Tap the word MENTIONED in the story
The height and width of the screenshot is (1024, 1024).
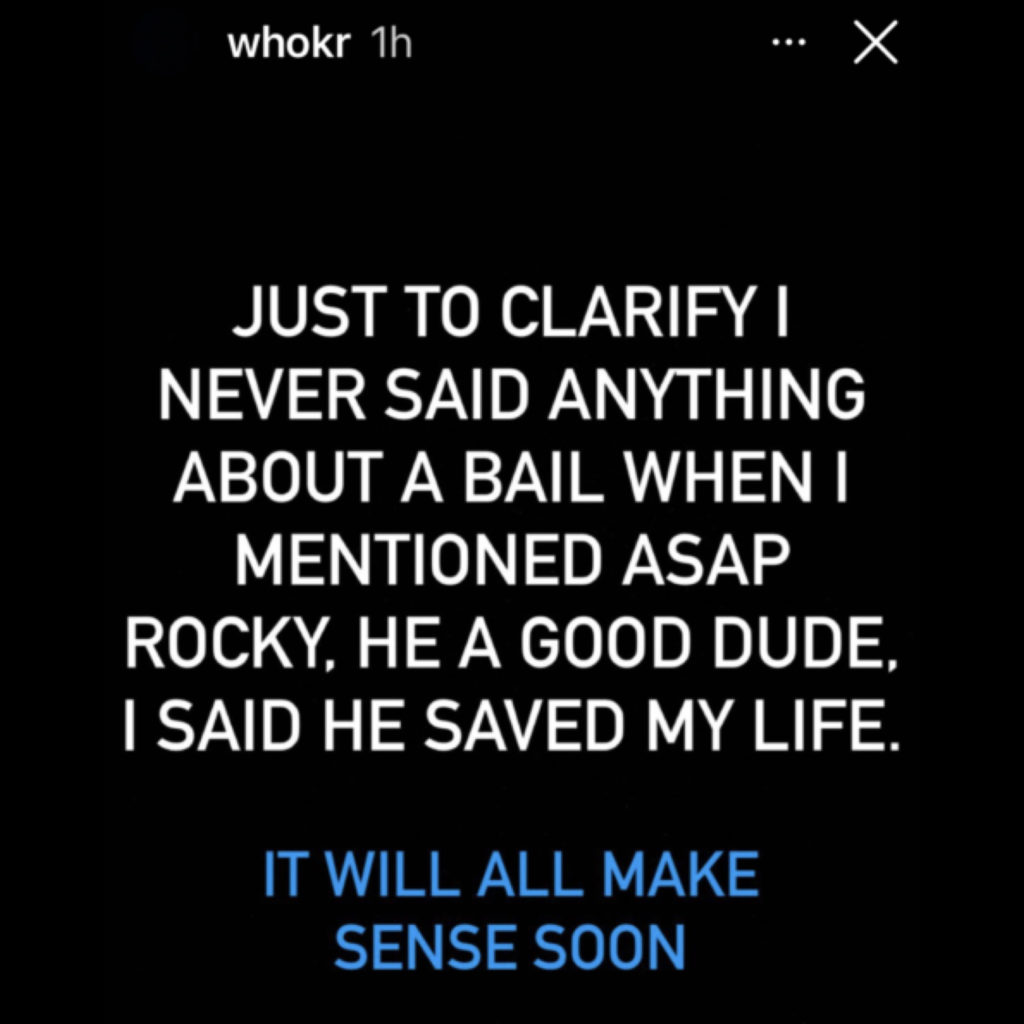(x=417, y=560)
